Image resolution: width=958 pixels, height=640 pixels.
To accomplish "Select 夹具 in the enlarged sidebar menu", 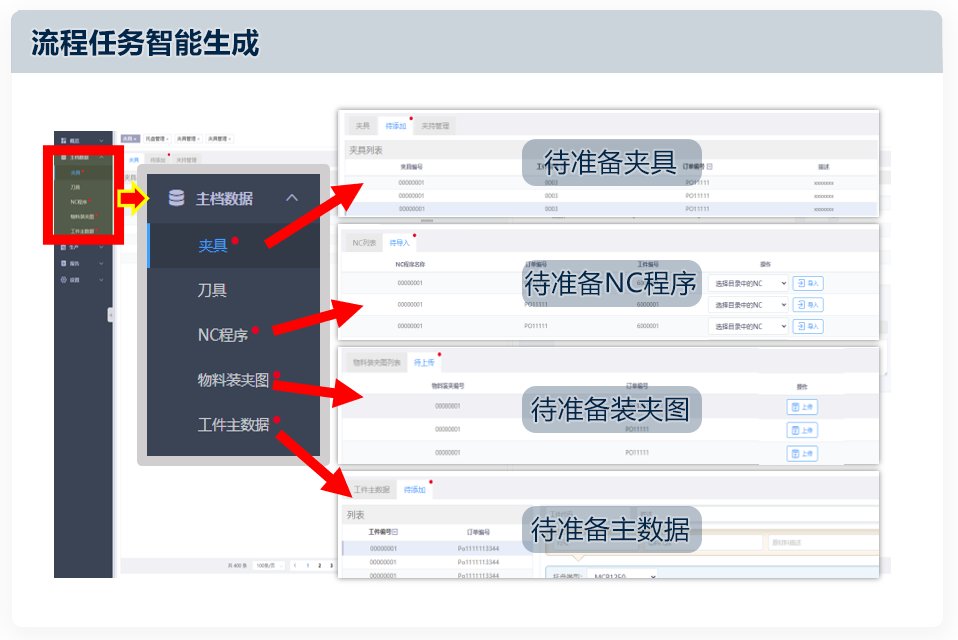I will coord(213,246).
